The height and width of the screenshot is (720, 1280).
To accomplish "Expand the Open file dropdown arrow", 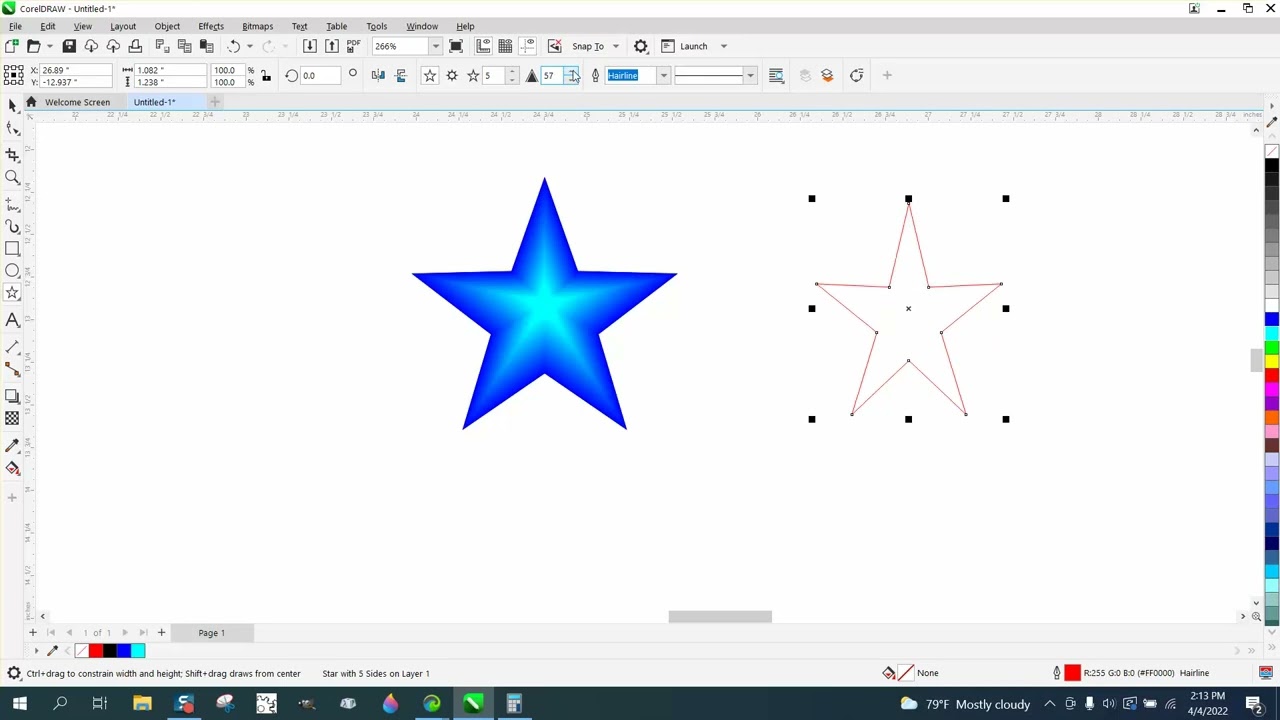I will pyautogui.click(x=49, y=46).
